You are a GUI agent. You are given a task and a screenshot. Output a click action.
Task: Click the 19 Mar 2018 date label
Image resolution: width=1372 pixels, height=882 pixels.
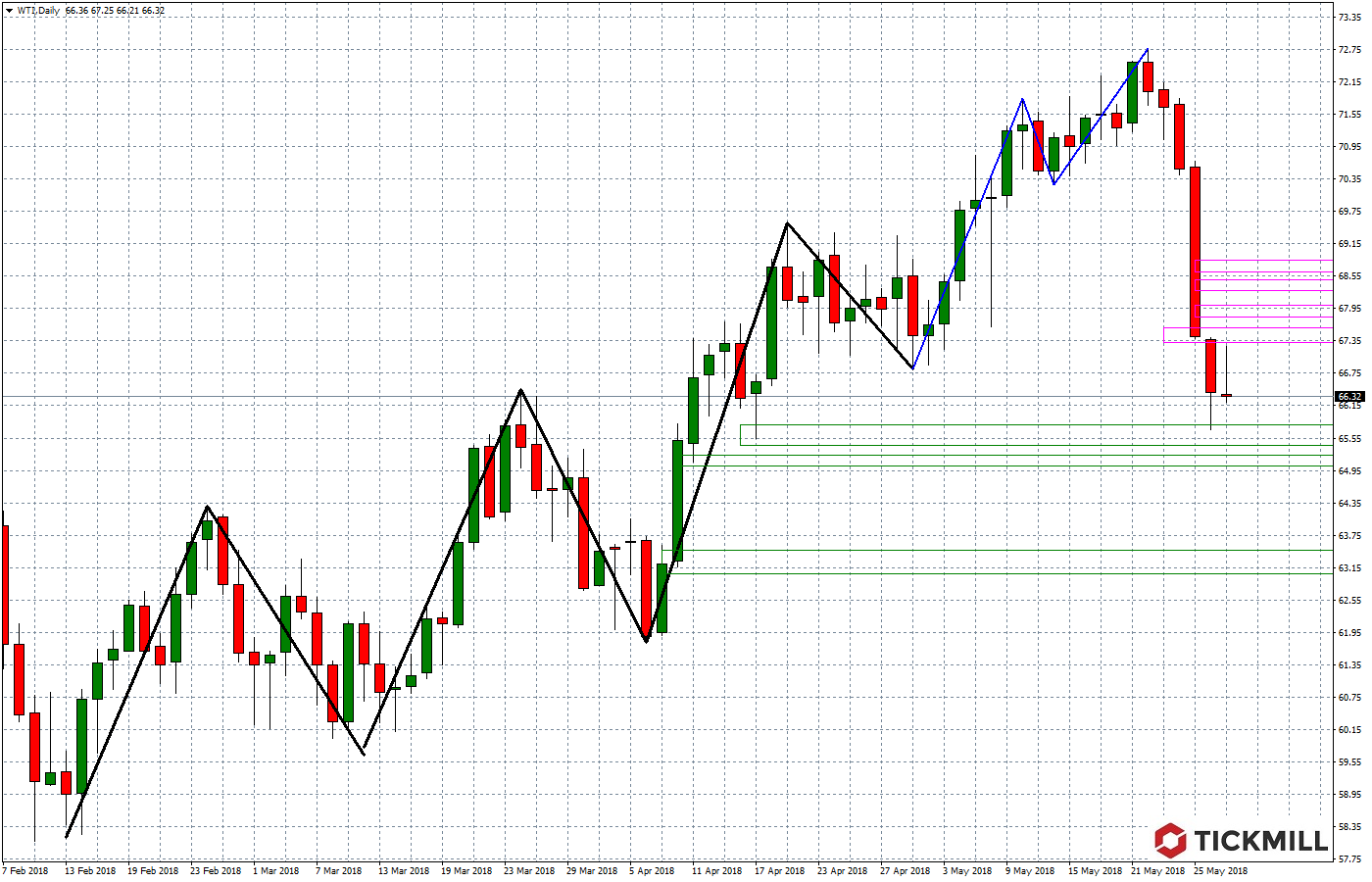466,870
